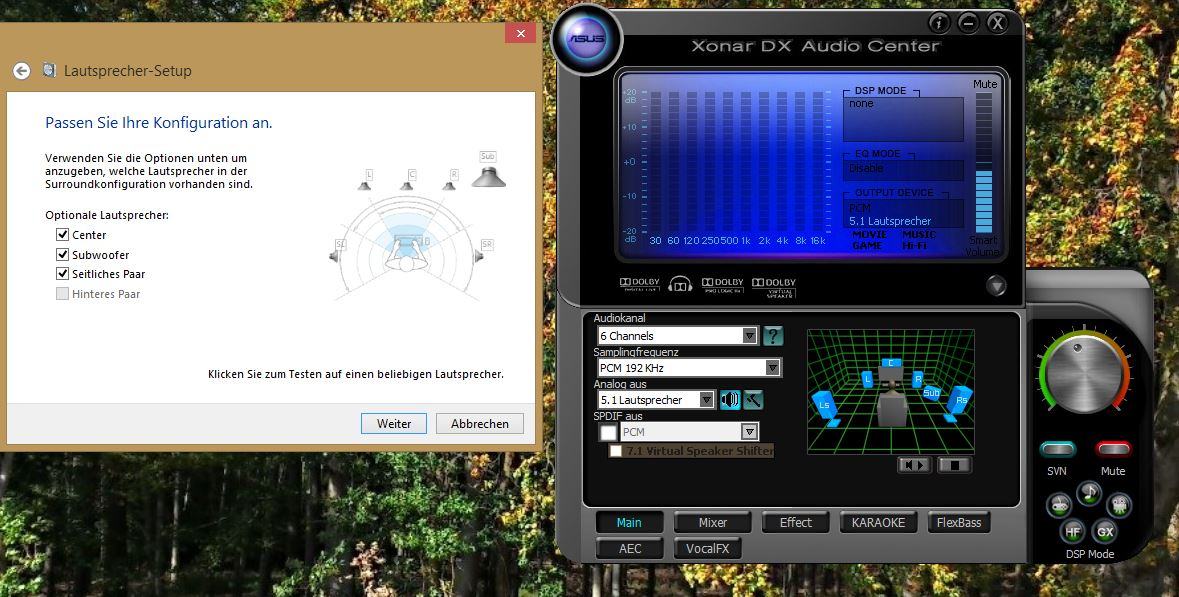Enable HF DSP mode
The image size is (1179, 597).
click(1073, 532)
